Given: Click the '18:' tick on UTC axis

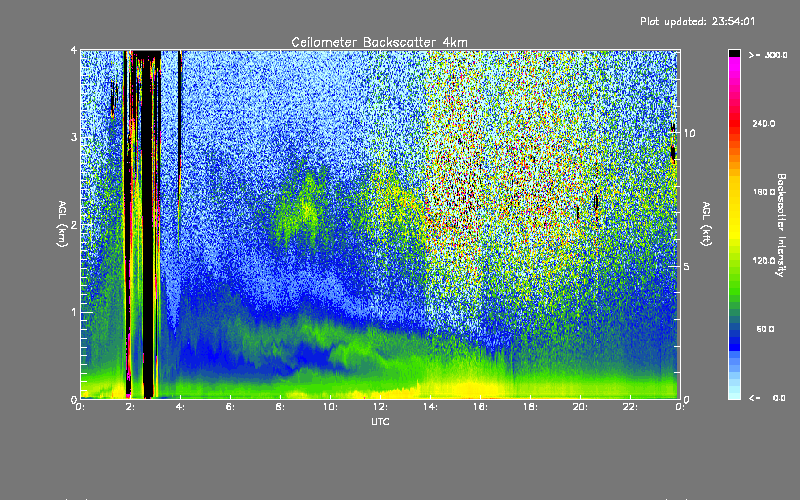Looking at the screenshot, I should pyautogui.click(x=530, y=407).
